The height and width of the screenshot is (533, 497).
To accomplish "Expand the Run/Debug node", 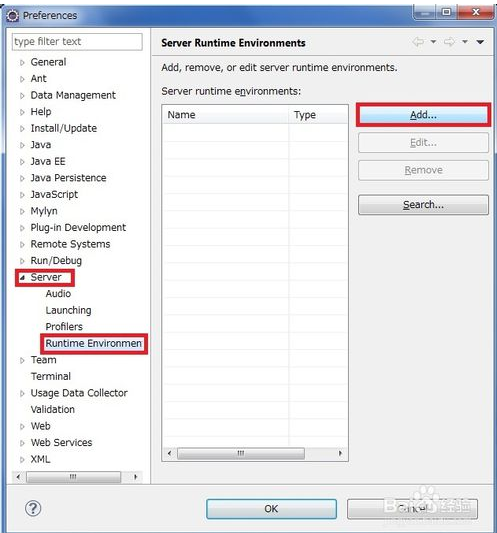I will point(22,261).
